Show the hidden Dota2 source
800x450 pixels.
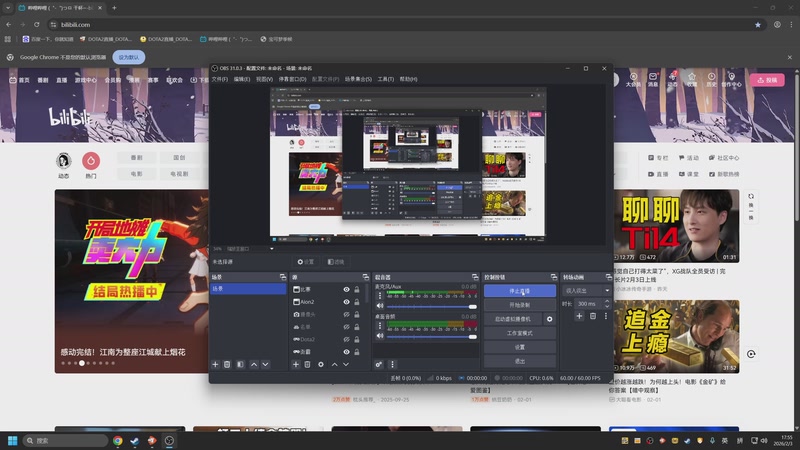[346, 339]
